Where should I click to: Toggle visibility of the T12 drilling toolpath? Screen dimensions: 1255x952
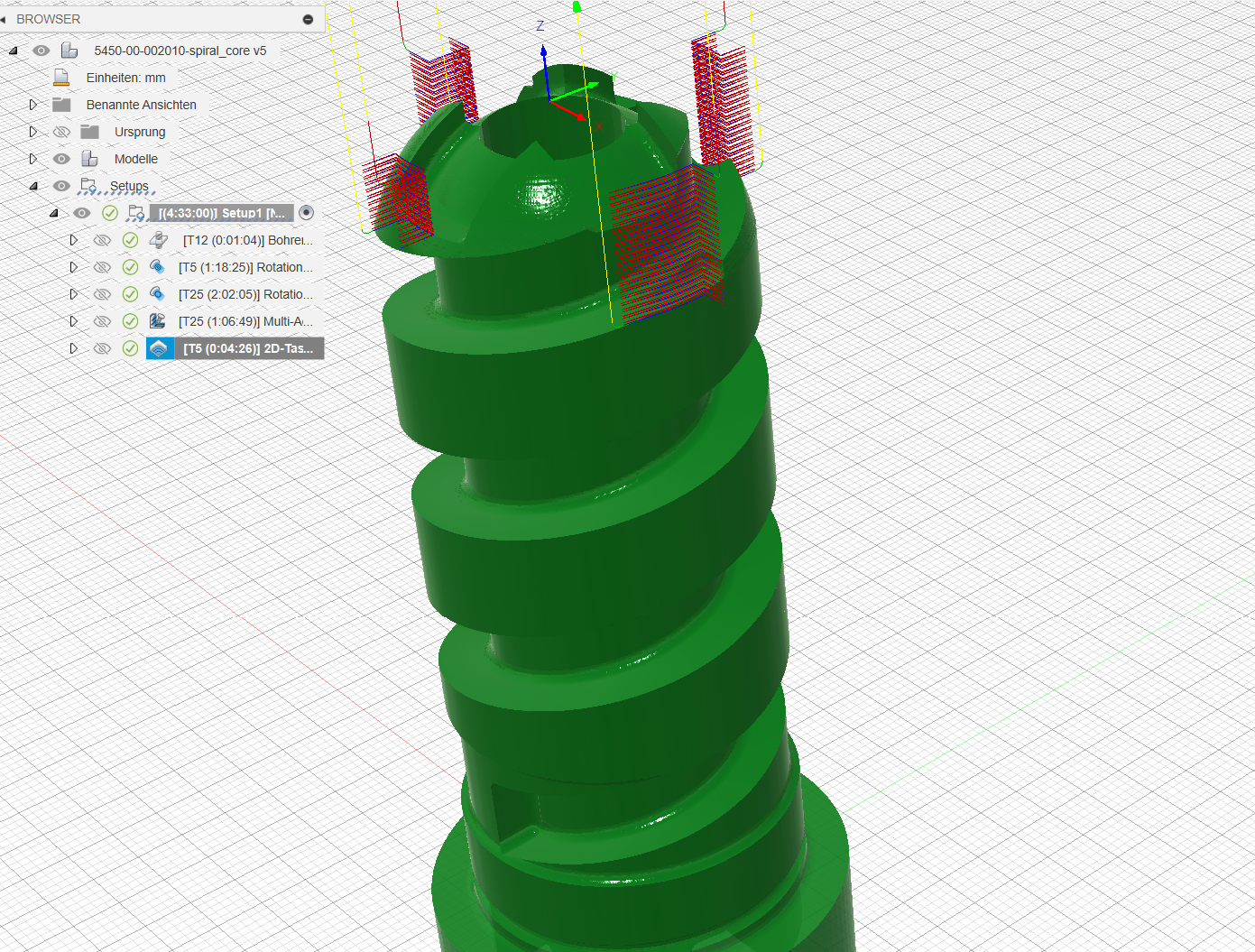pyautogui.click(x=102, y=240)
